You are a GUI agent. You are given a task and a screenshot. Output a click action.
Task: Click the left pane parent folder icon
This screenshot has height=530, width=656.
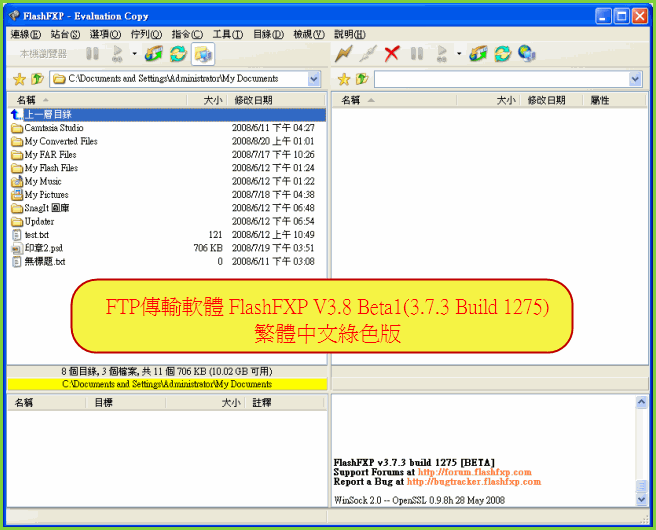tap(37, 79)
